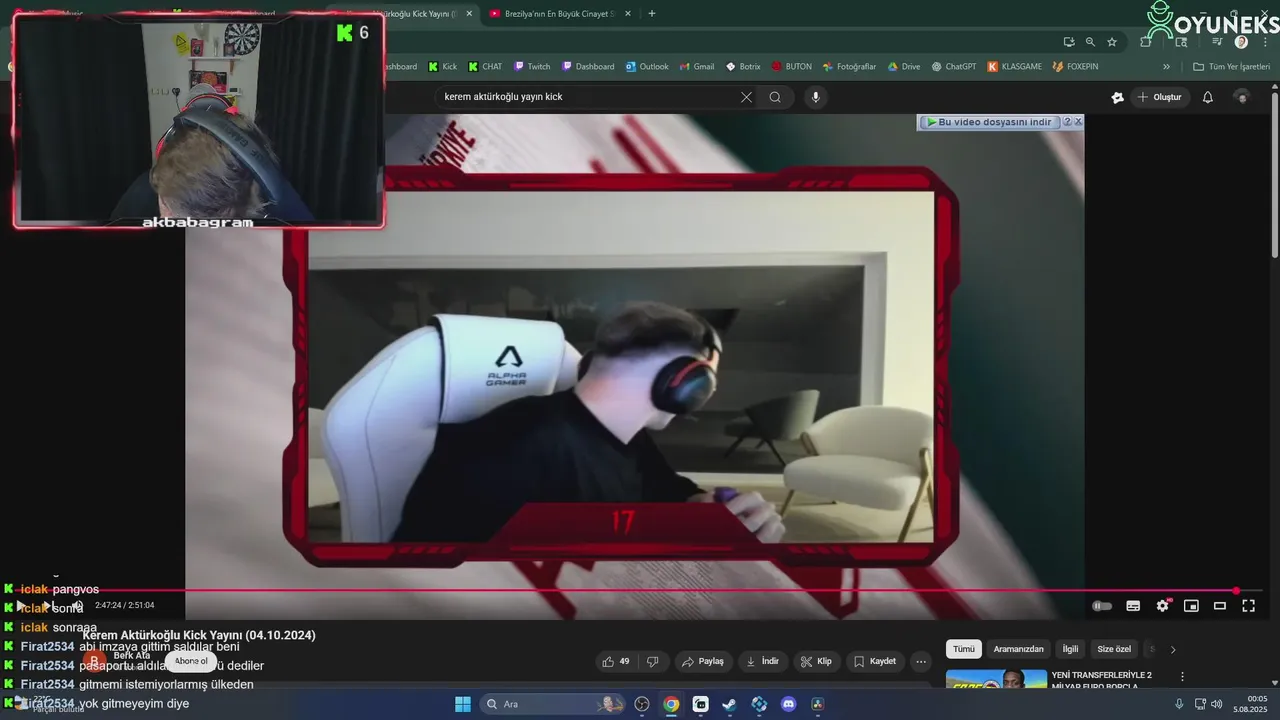Open the ChatGPT bookmark
1280x720 pixels.
(953, 67)
